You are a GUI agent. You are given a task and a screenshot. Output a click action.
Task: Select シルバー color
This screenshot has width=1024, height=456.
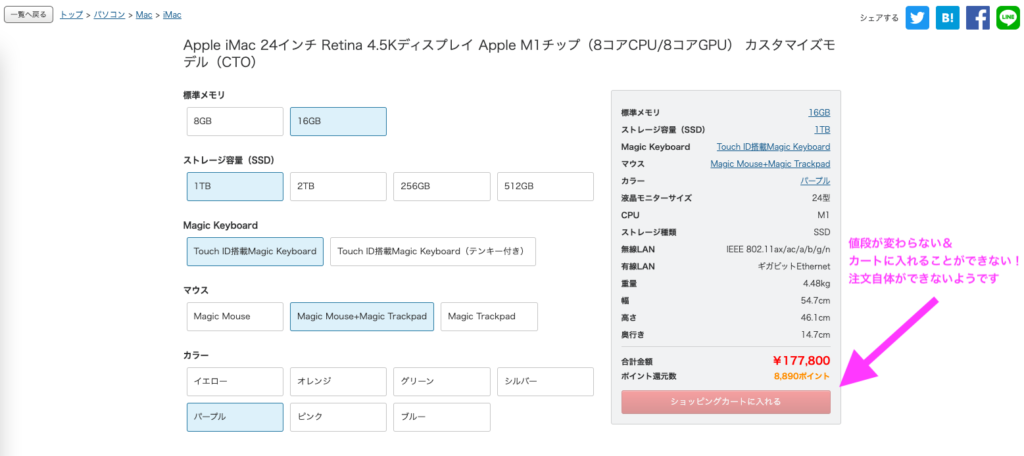545,382
